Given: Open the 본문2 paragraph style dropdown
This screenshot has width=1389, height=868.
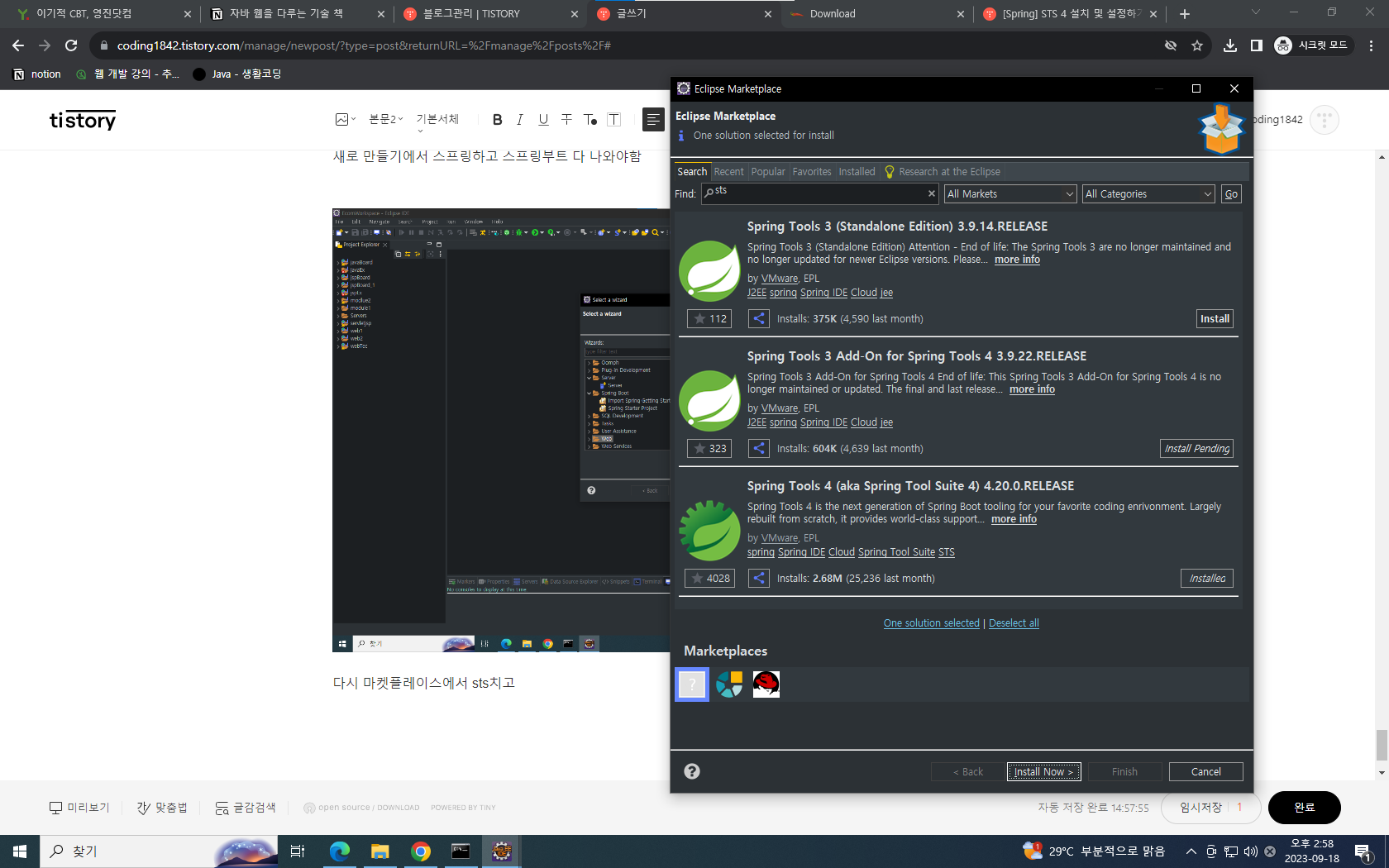Looking at the screenshot, I should pyautogui.click(x=386, y=120).
